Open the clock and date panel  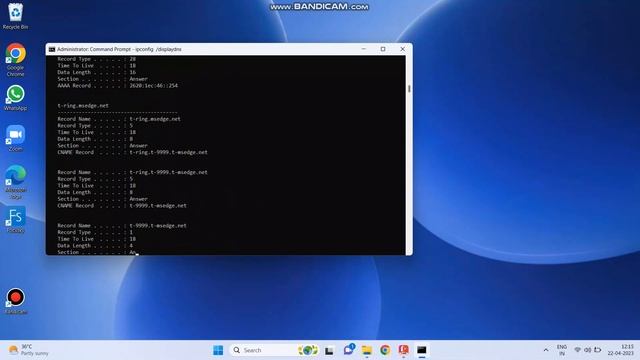[620, 350]
